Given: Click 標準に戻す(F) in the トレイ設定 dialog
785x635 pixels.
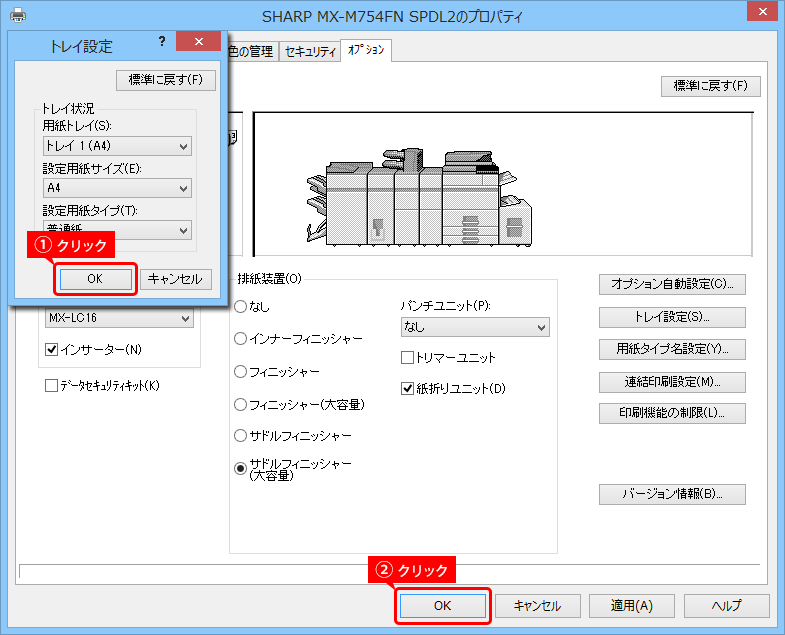Looking at the screenshot, I should pos(166,80).
